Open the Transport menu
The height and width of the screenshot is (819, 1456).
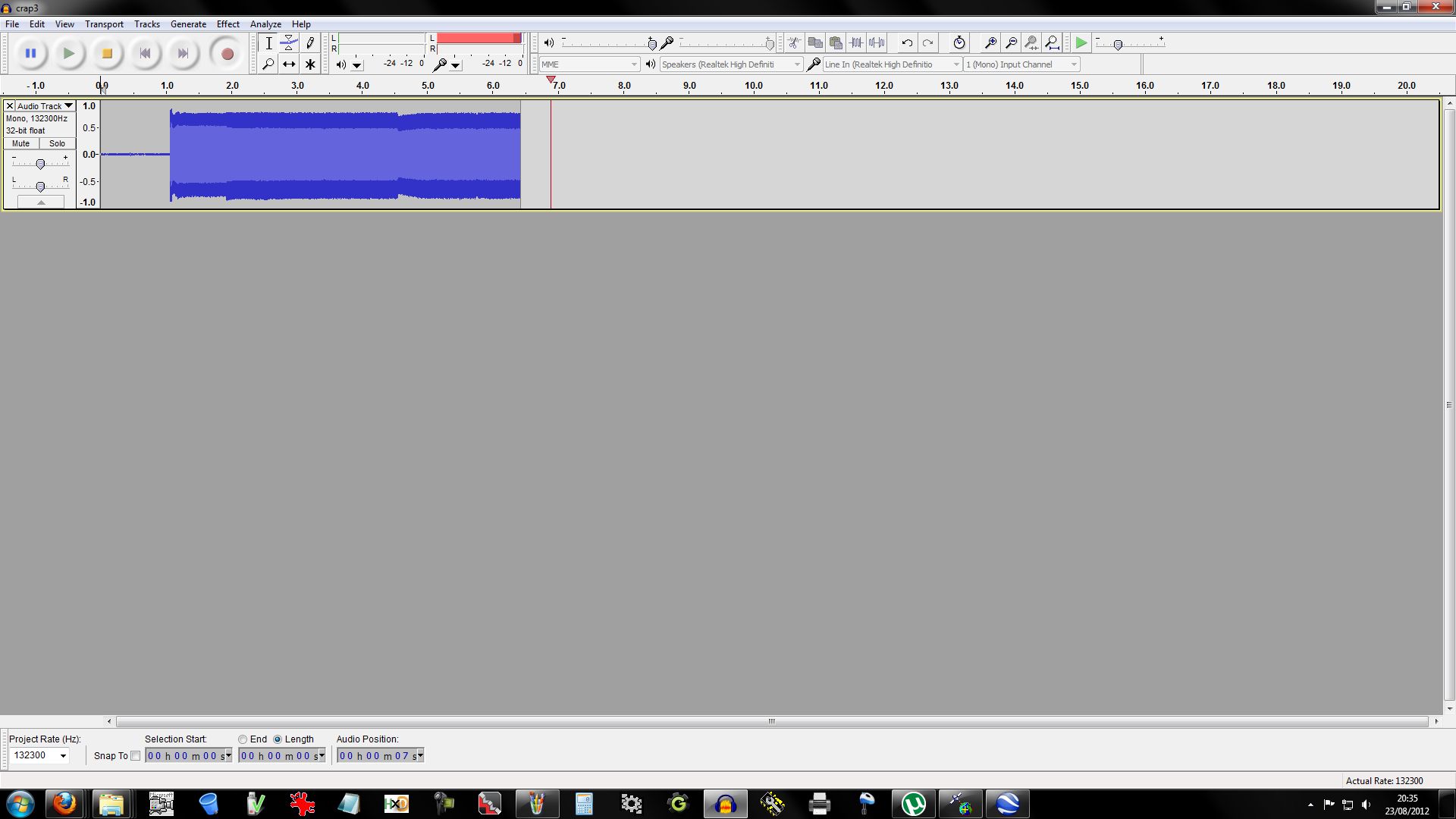104,24
